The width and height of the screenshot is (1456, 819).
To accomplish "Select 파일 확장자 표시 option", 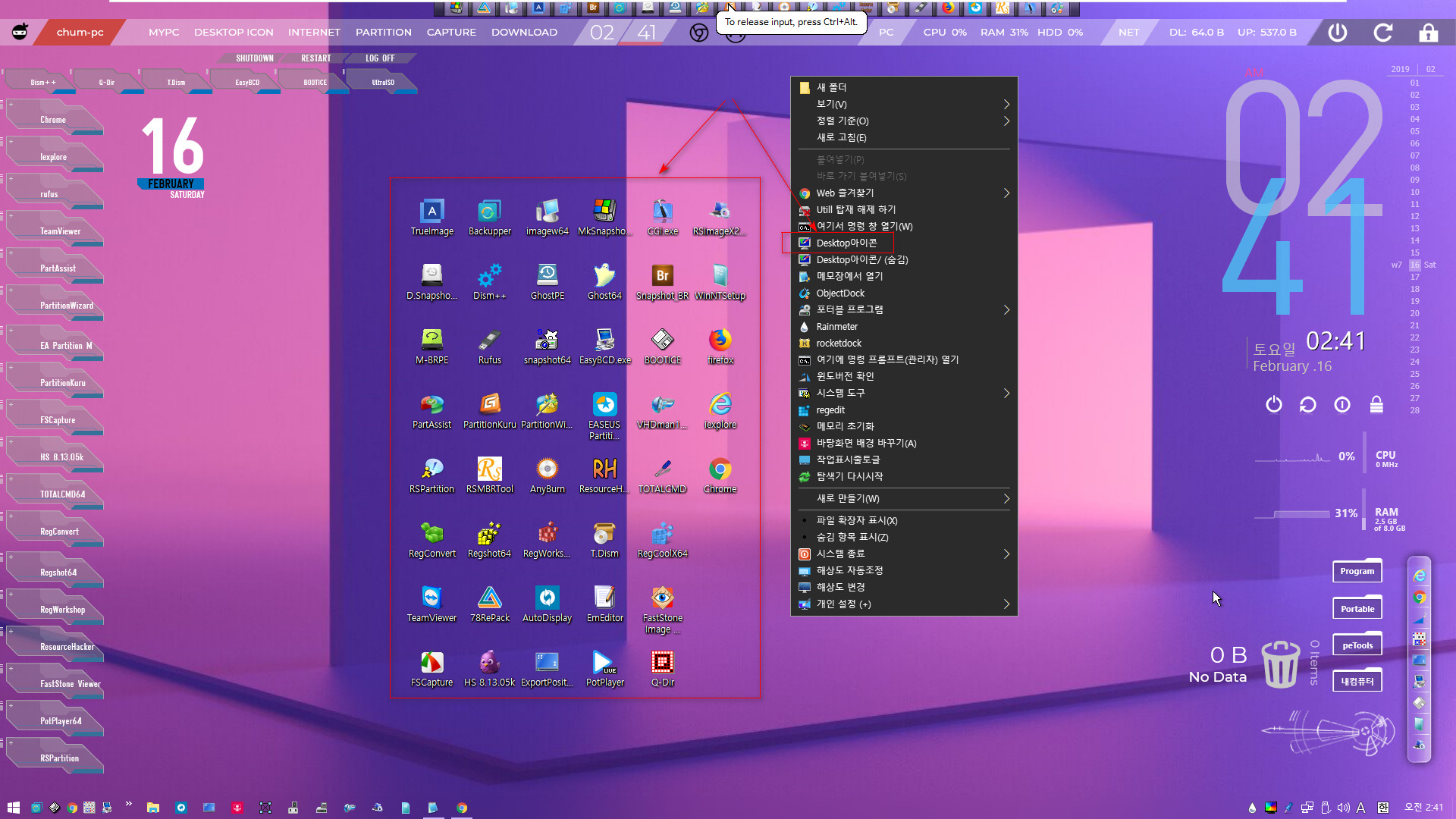I will pos(857,520).
